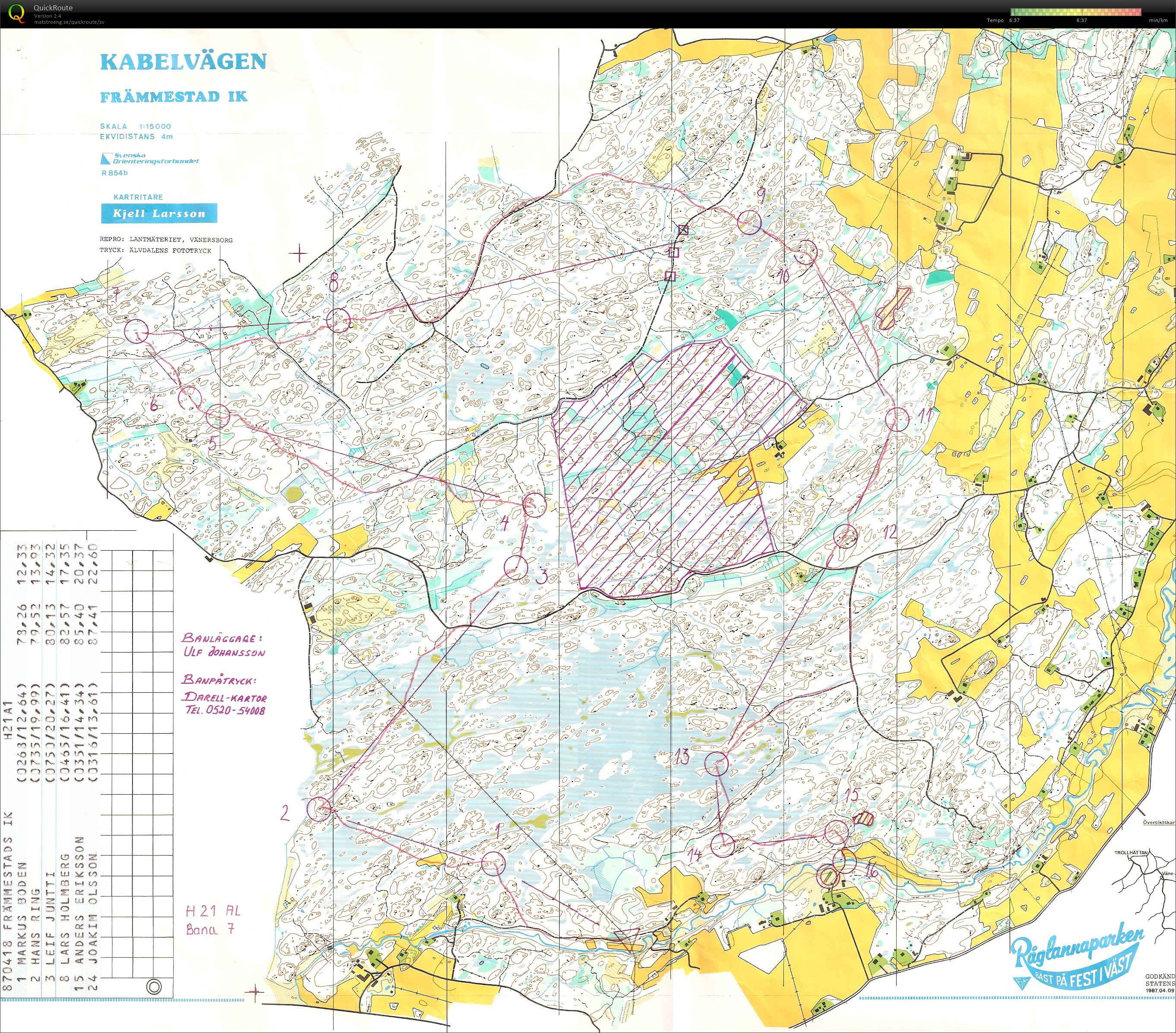This screenshot has width=1176, height=1033.
Task: Click the 'Bana 7' course label
Action: tap(210, 929)
